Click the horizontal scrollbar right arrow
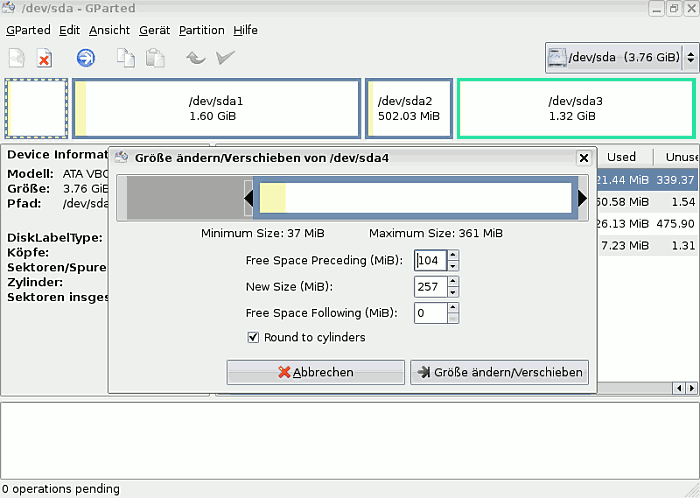700x498 pixels. (x=692, y=388)
